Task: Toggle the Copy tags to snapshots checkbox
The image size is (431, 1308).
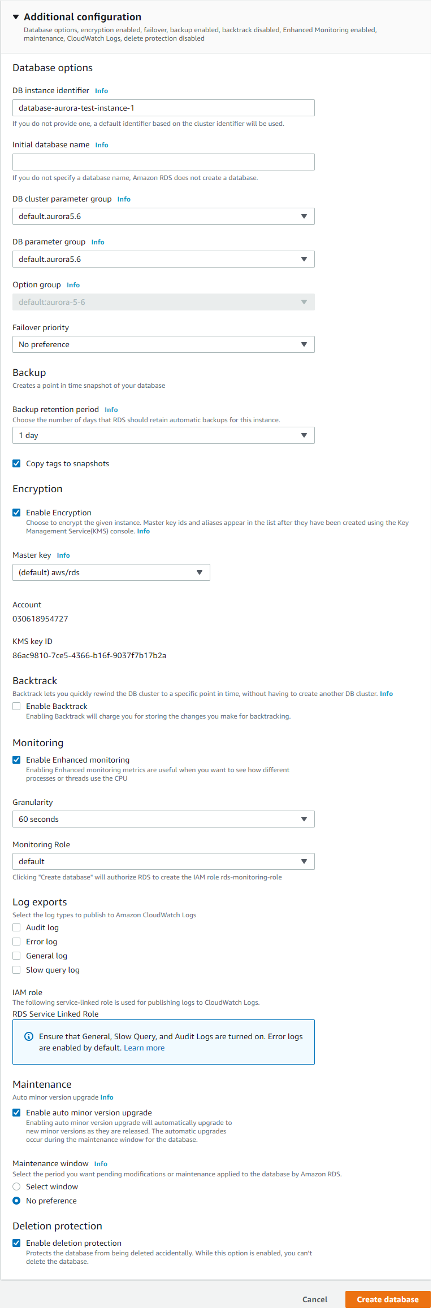Action: click(x=16, y=463)
